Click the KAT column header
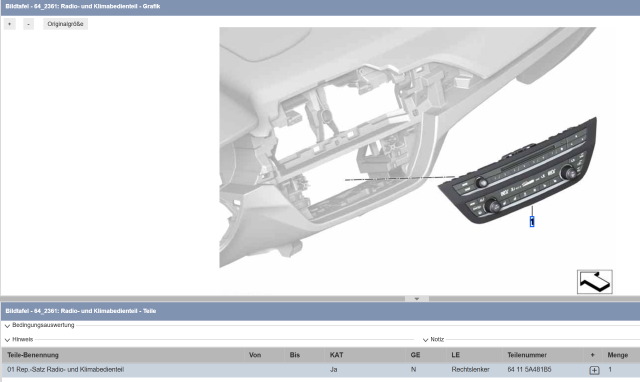 coord(336,355)
